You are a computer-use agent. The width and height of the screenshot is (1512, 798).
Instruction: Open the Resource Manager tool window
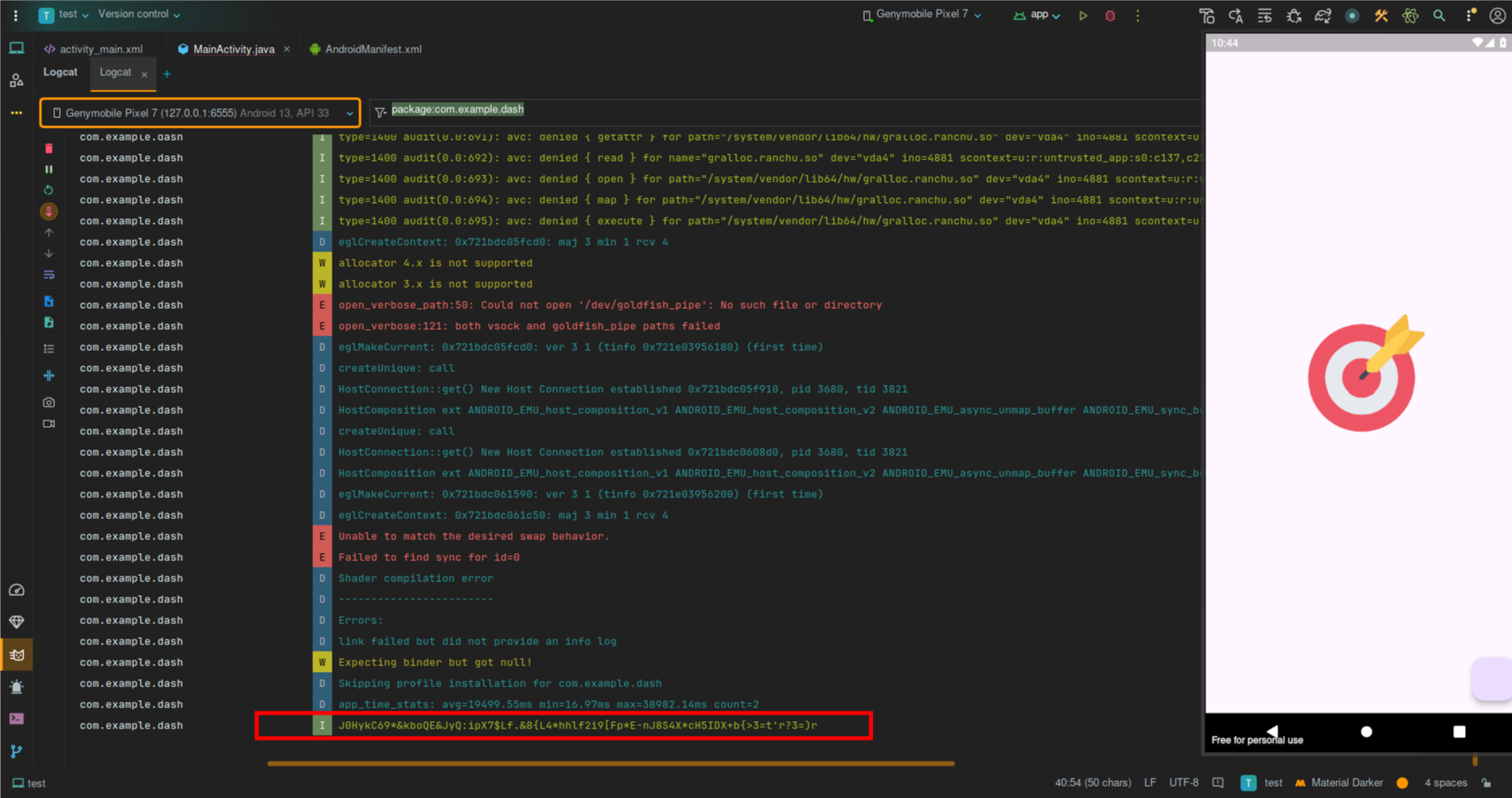[16, 81]
